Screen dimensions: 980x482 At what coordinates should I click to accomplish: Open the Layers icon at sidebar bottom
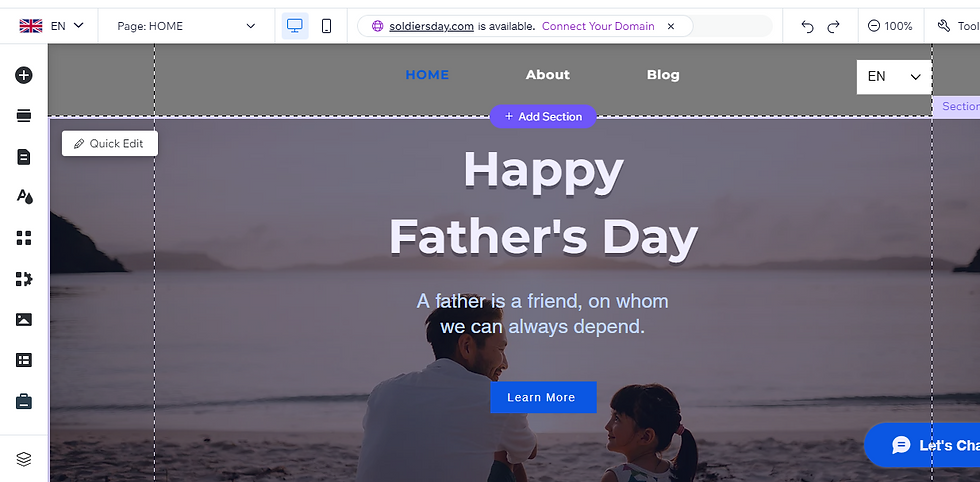point(23,459)
